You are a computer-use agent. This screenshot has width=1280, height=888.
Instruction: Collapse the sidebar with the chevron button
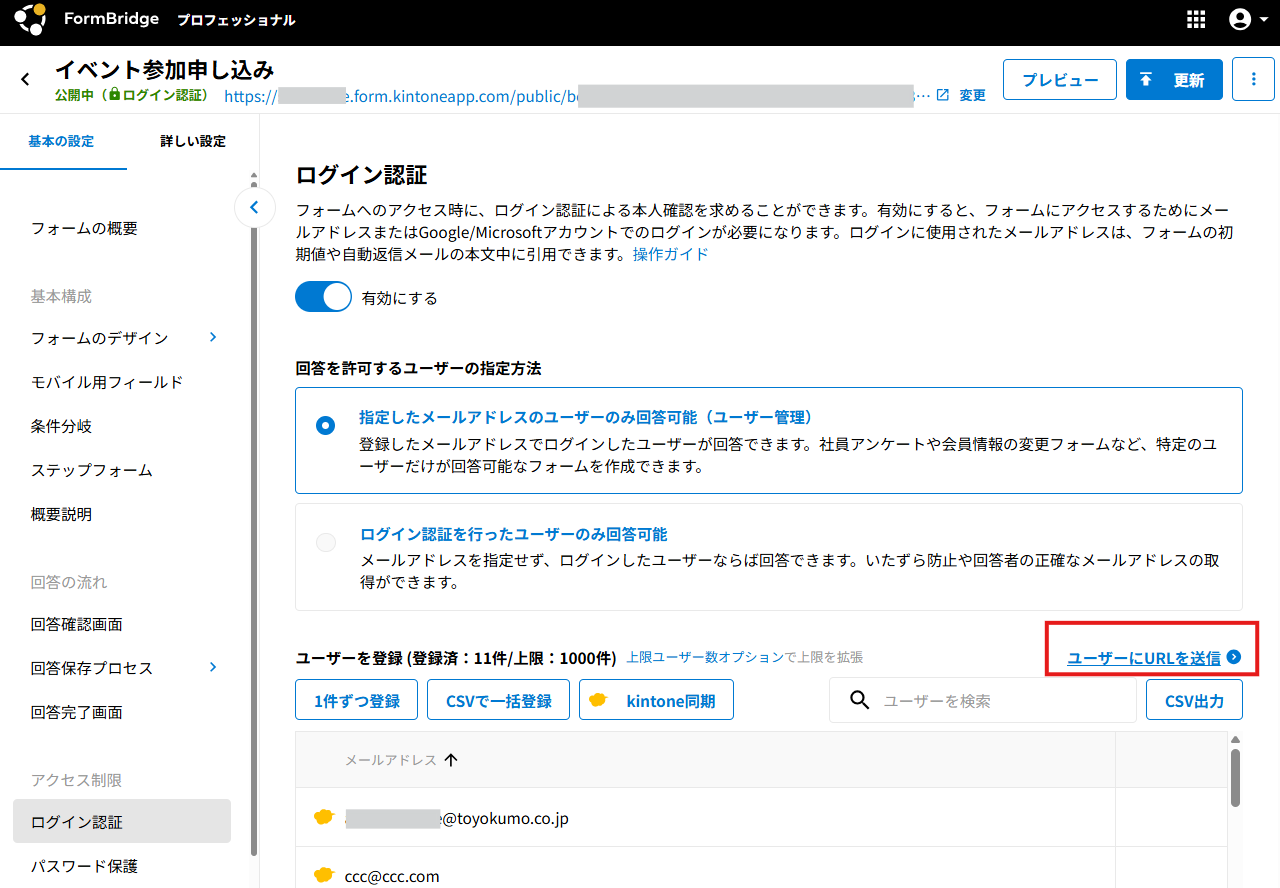tap(254, 208)
